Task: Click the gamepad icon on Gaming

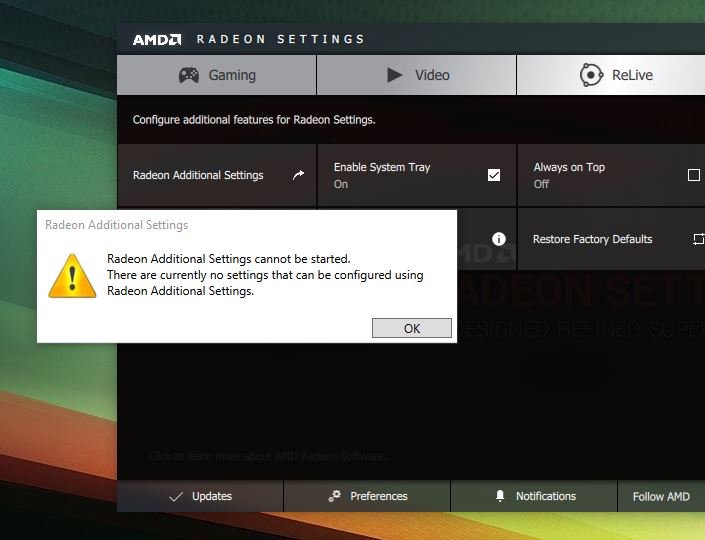Action: [189, 75]
